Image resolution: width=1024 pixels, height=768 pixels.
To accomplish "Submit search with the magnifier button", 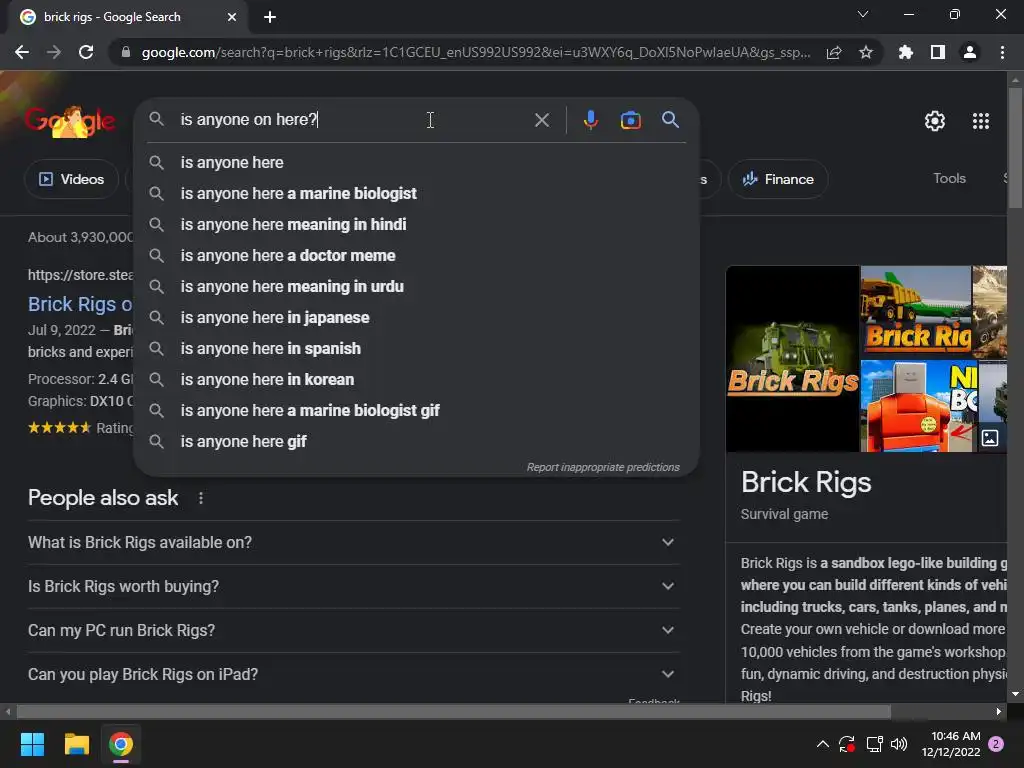I will (670, 120).
